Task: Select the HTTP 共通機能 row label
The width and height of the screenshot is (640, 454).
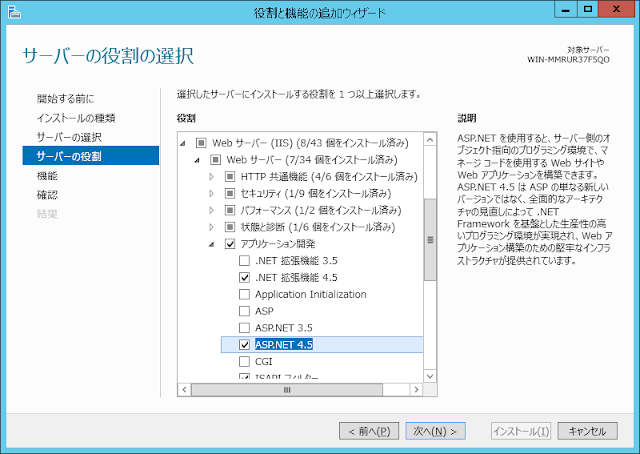Action: pos(329,176)
